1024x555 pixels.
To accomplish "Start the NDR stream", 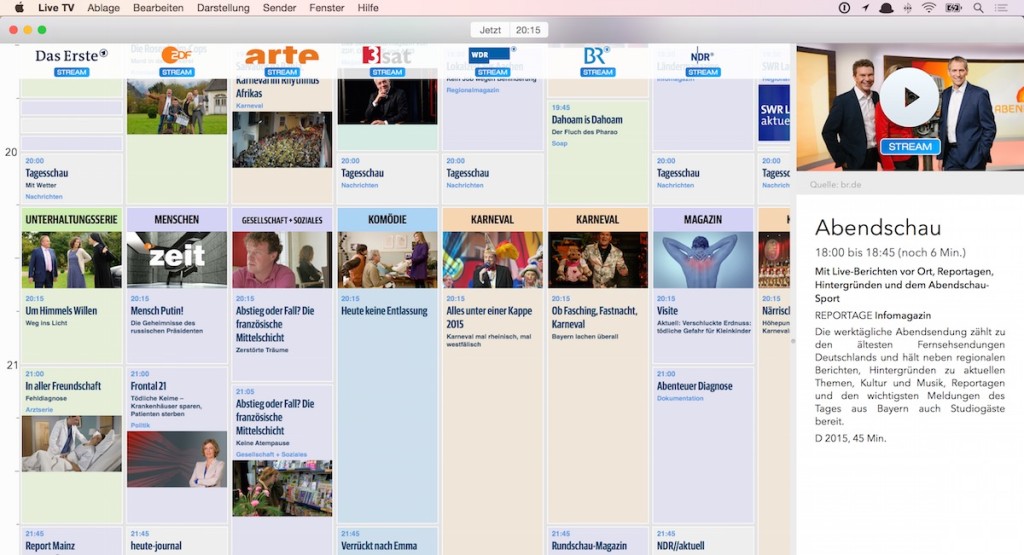I will point(702,72).
